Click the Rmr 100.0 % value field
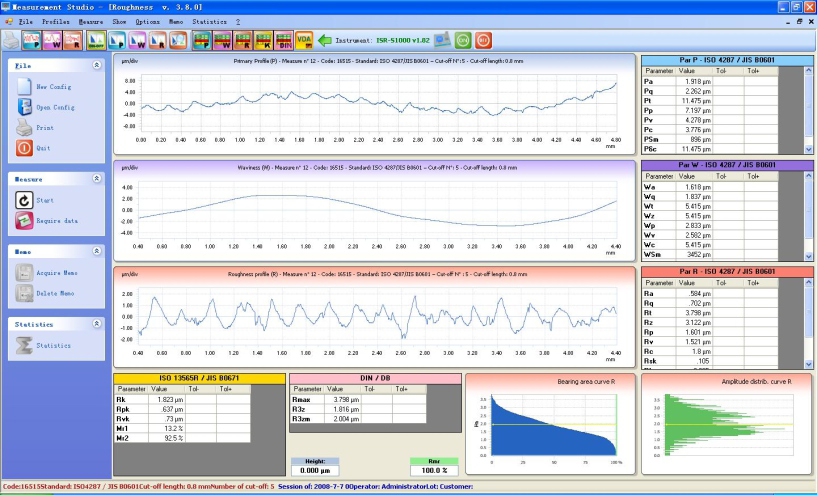 coord(433,469)
